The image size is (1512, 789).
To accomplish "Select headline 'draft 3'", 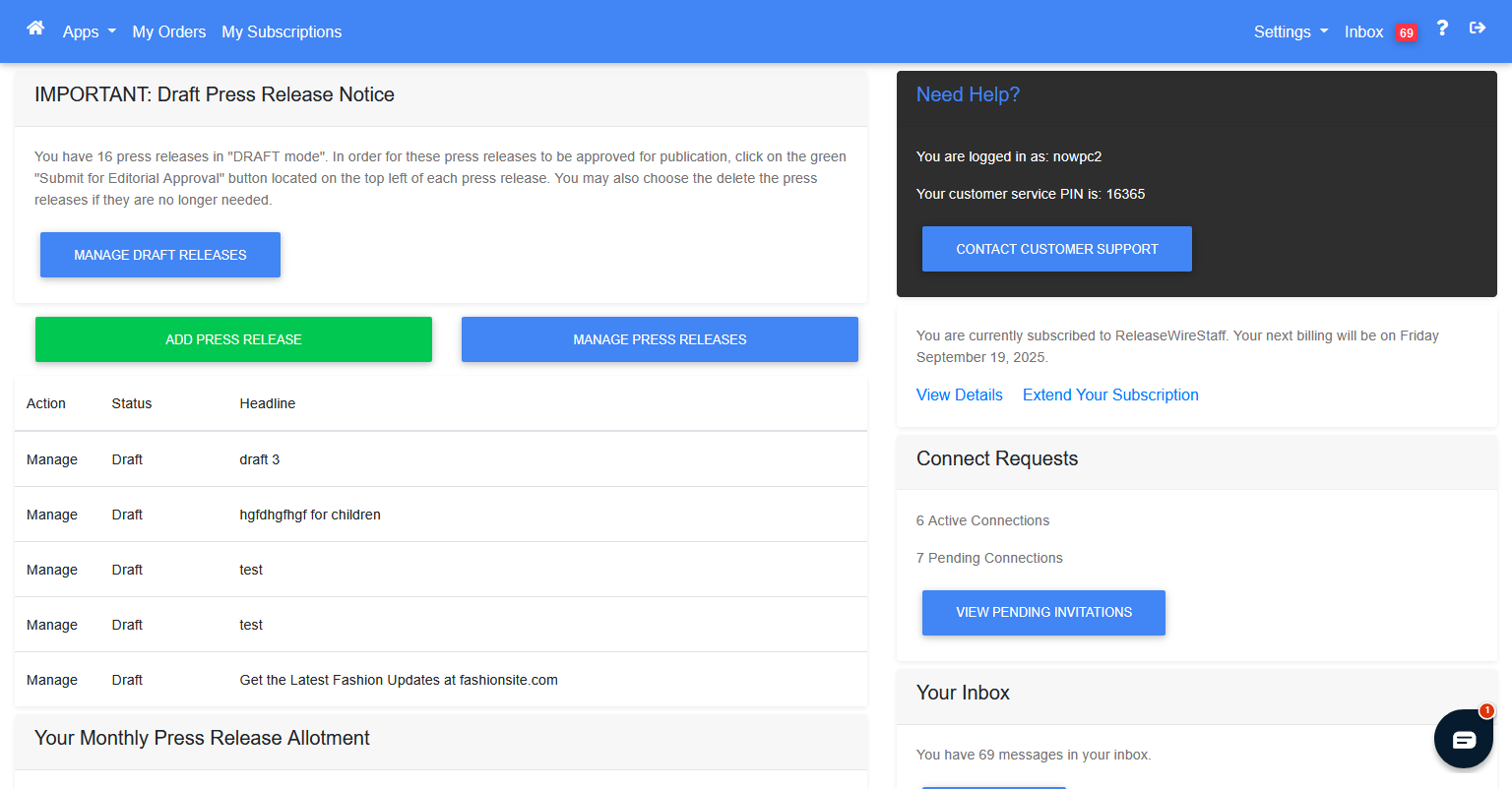I will tap(260, 459).
